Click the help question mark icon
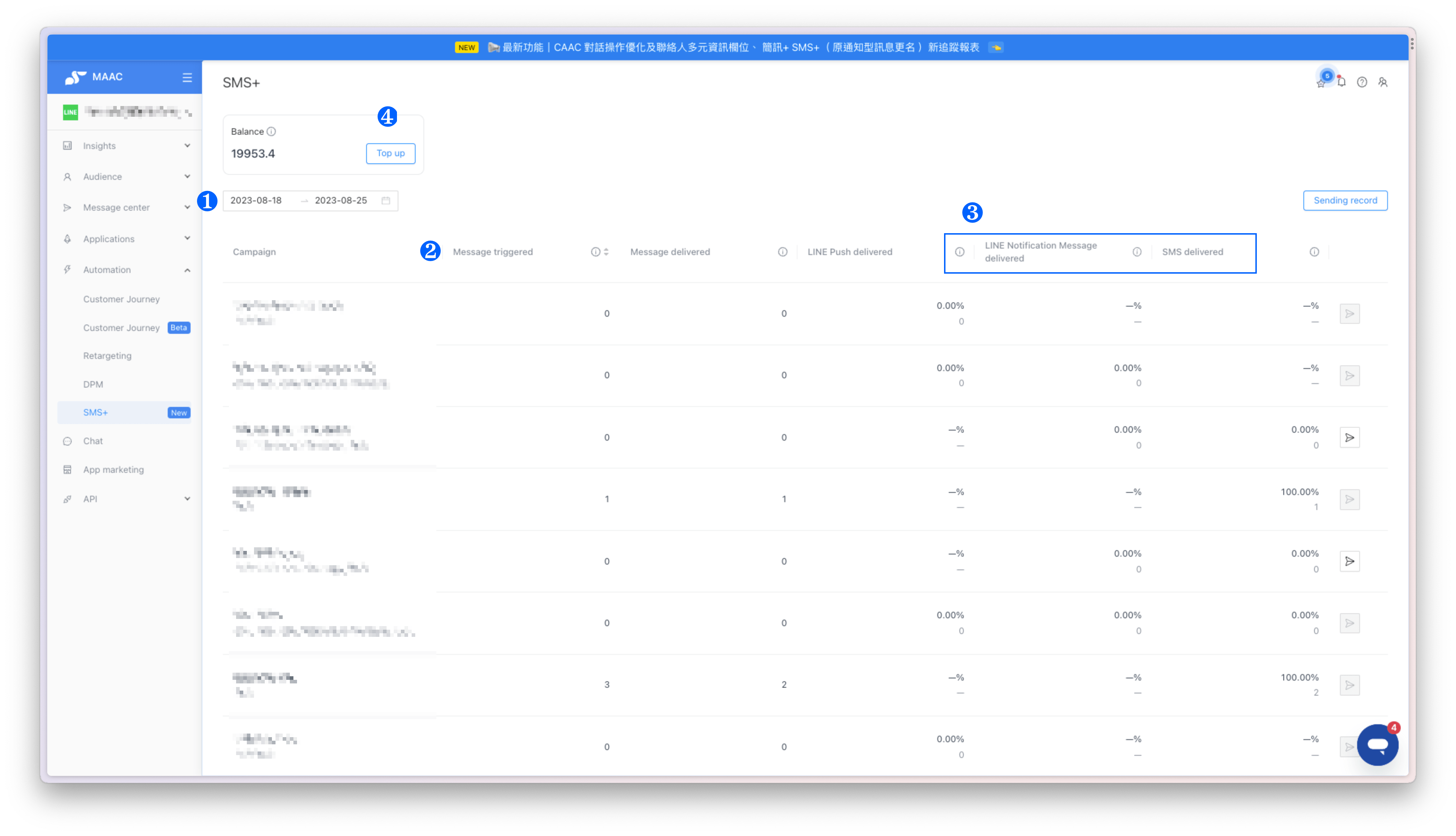 click(x=1362, y=82)
